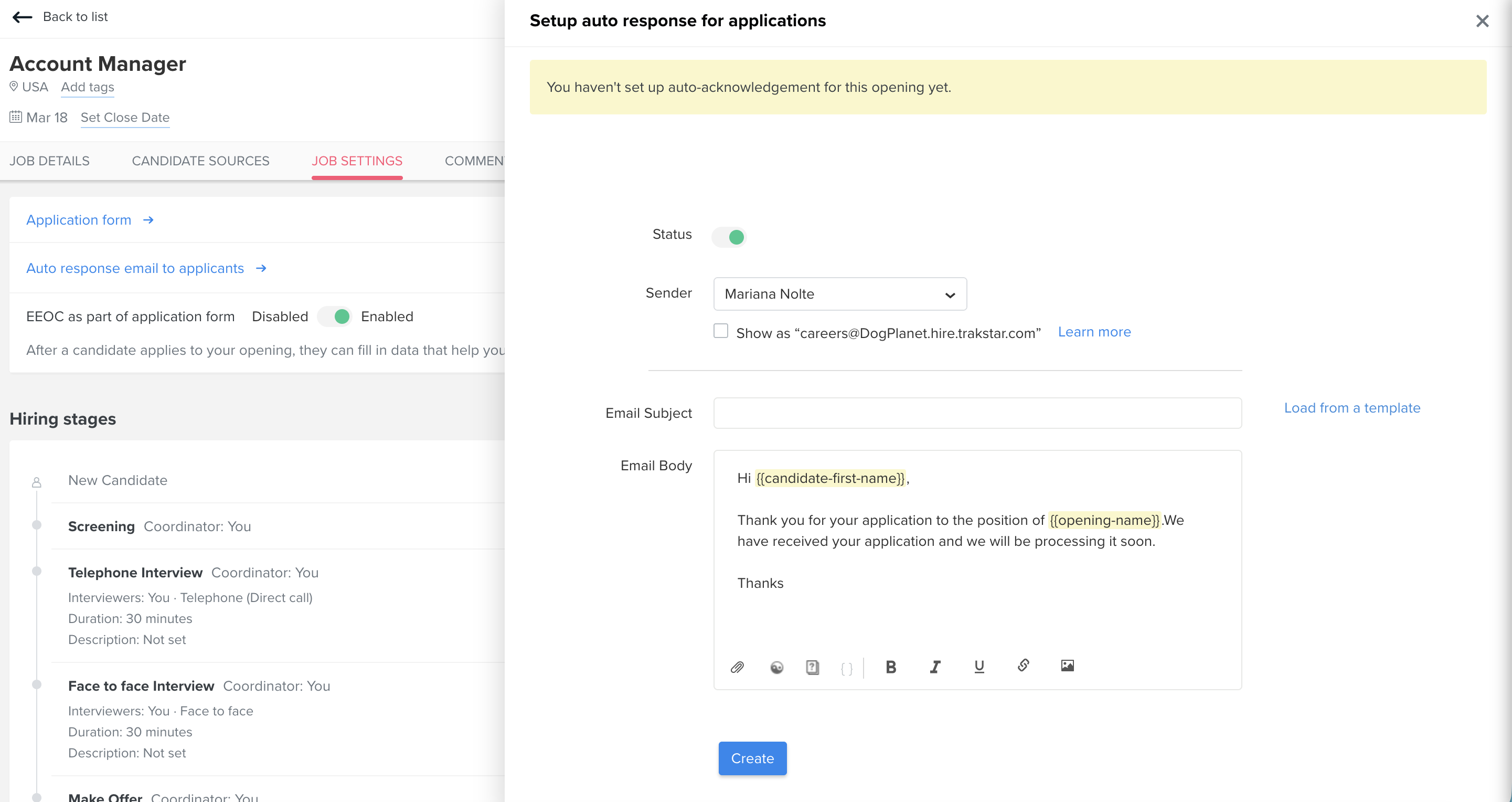Click the back arrow icon
1512x802 pixels.
point(23,17)
